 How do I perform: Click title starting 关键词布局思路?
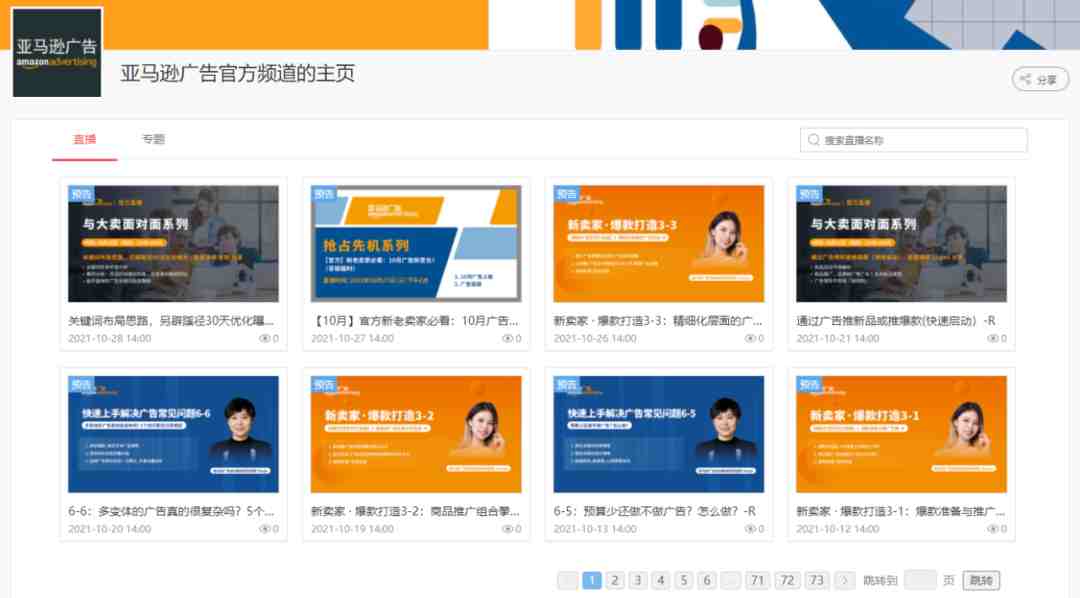(x=171, y=320)
